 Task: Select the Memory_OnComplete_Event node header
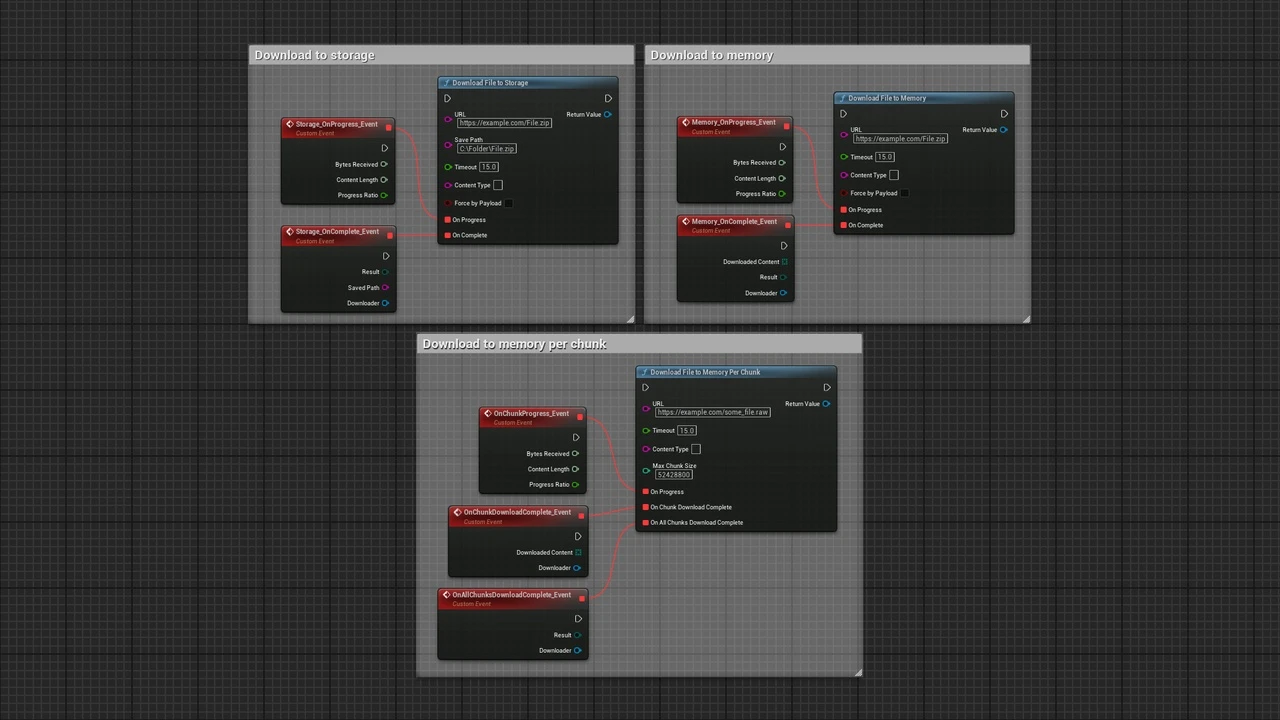pos(734,222)
